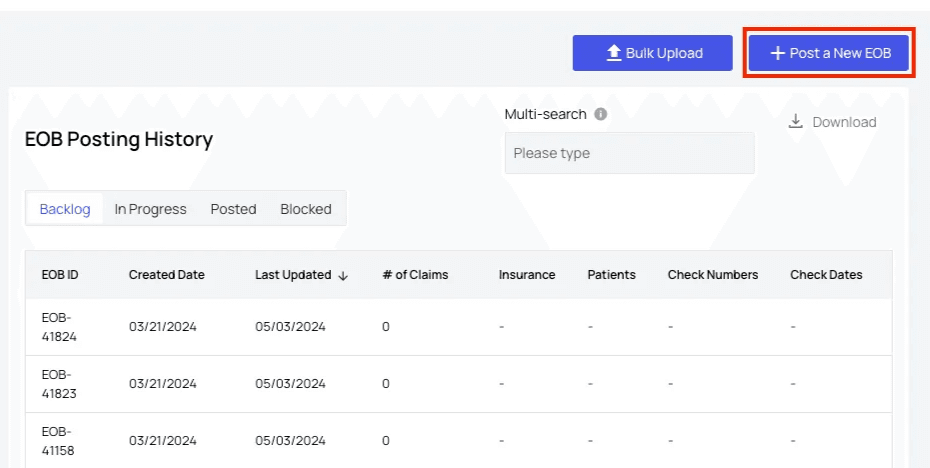Show the Blocked tab
Screen dimensions: 930x468
coord(306,209)
